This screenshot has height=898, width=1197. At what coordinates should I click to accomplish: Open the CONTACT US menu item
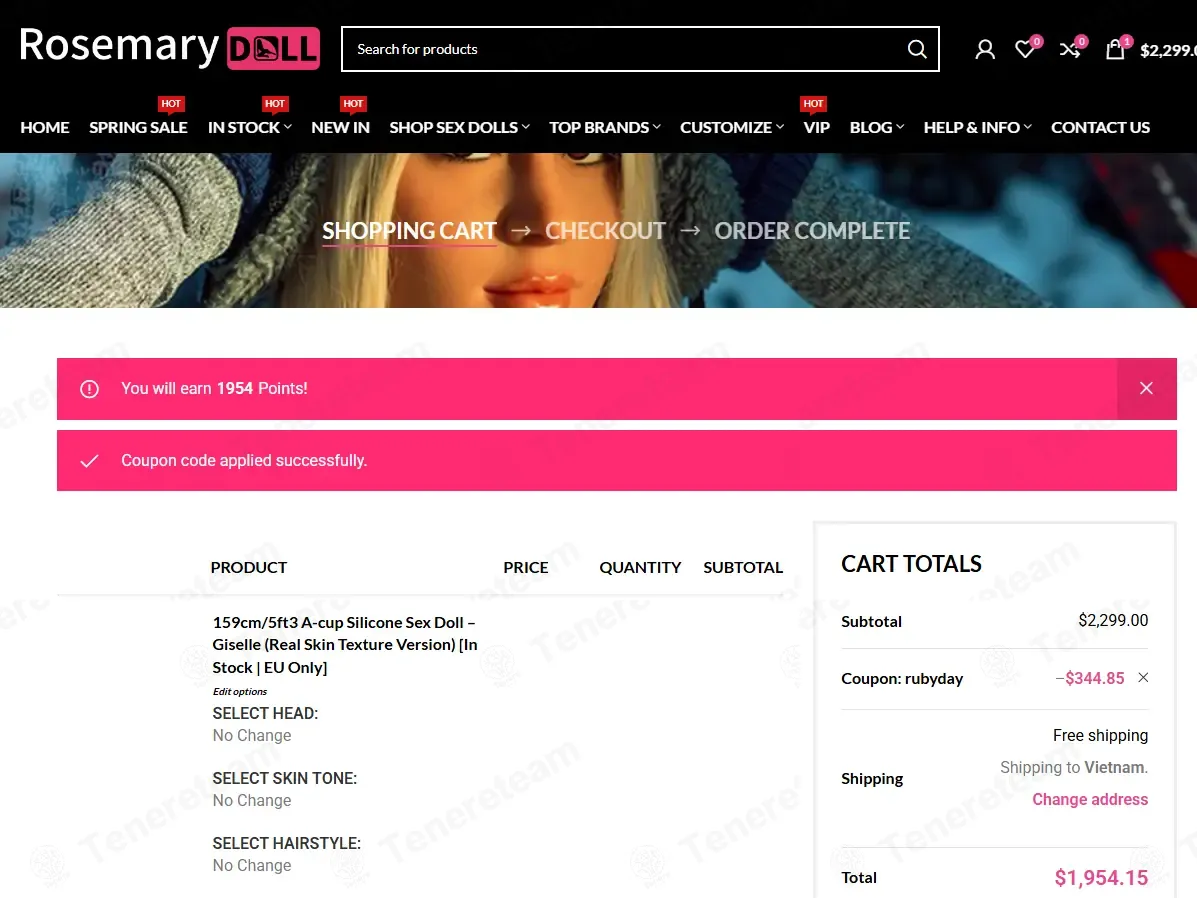[x=1100, y=128]
